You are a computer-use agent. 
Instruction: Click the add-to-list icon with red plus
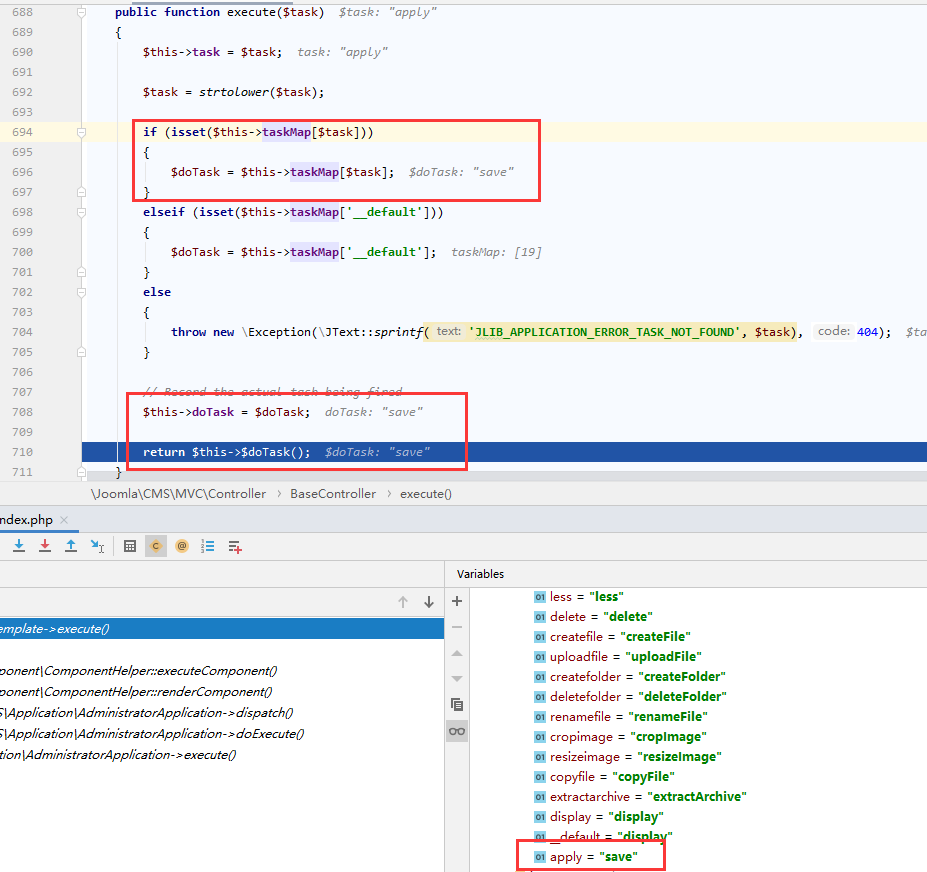(235, 547)
